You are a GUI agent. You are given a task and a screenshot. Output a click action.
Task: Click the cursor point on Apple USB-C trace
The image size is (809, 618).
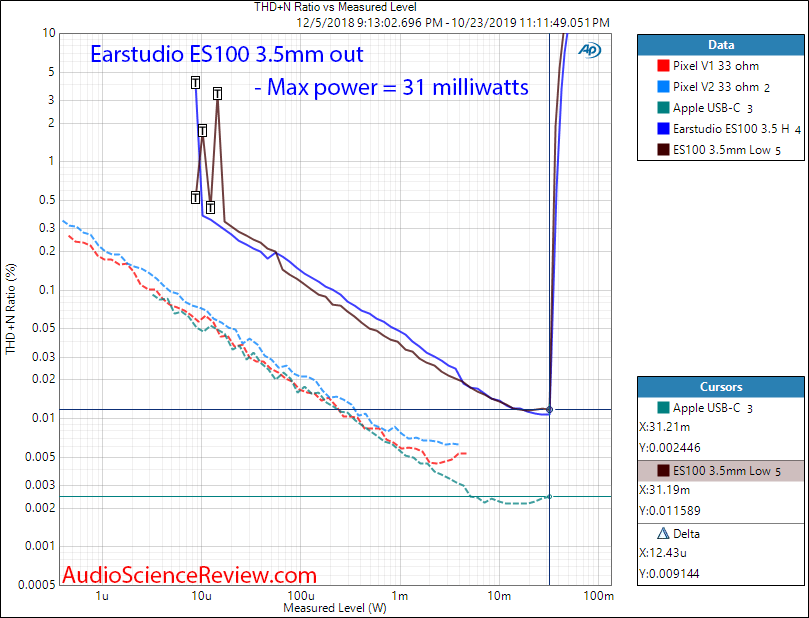click(x=549, y=497)
